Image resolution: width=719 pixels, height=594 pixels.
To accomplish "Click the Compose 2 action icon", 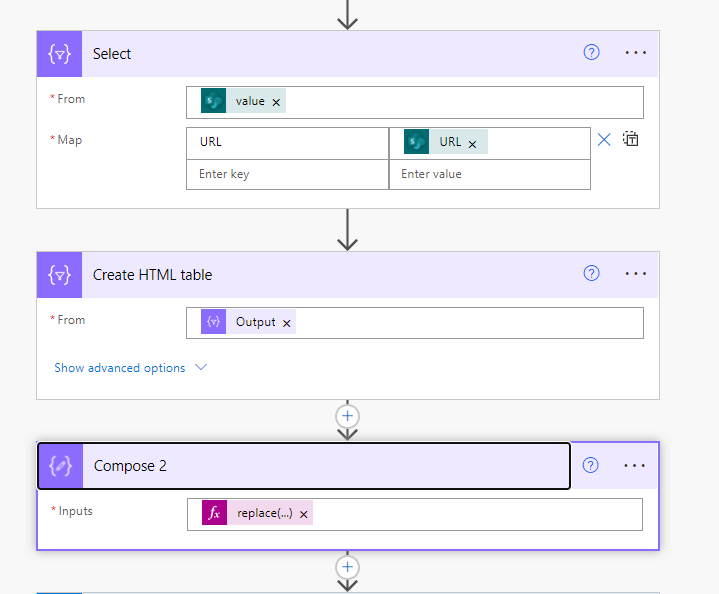I will click(x=61, y=466).
